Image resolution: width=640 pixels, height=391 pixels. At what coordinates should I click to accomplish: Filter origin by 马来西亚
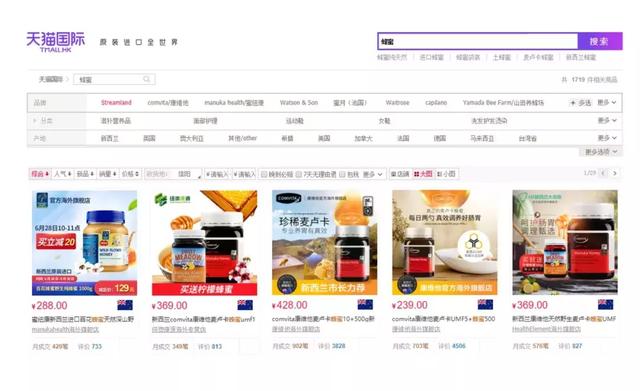[x=482, y=138]
